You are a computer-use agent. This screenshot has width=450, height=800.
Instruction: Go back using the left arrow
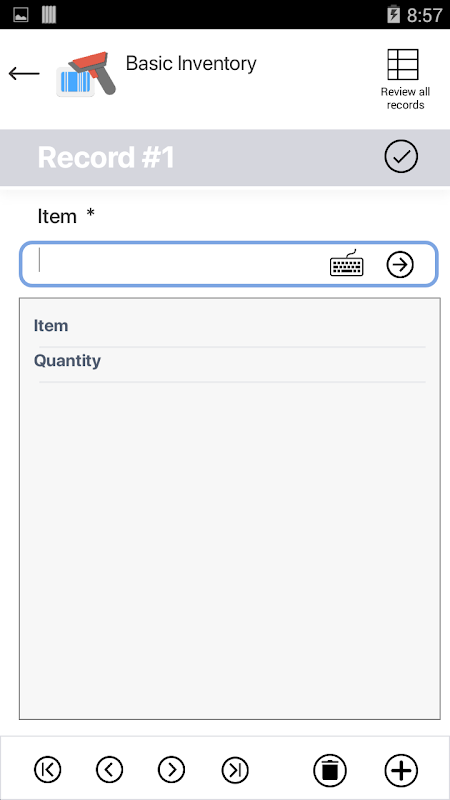(24, 73)
